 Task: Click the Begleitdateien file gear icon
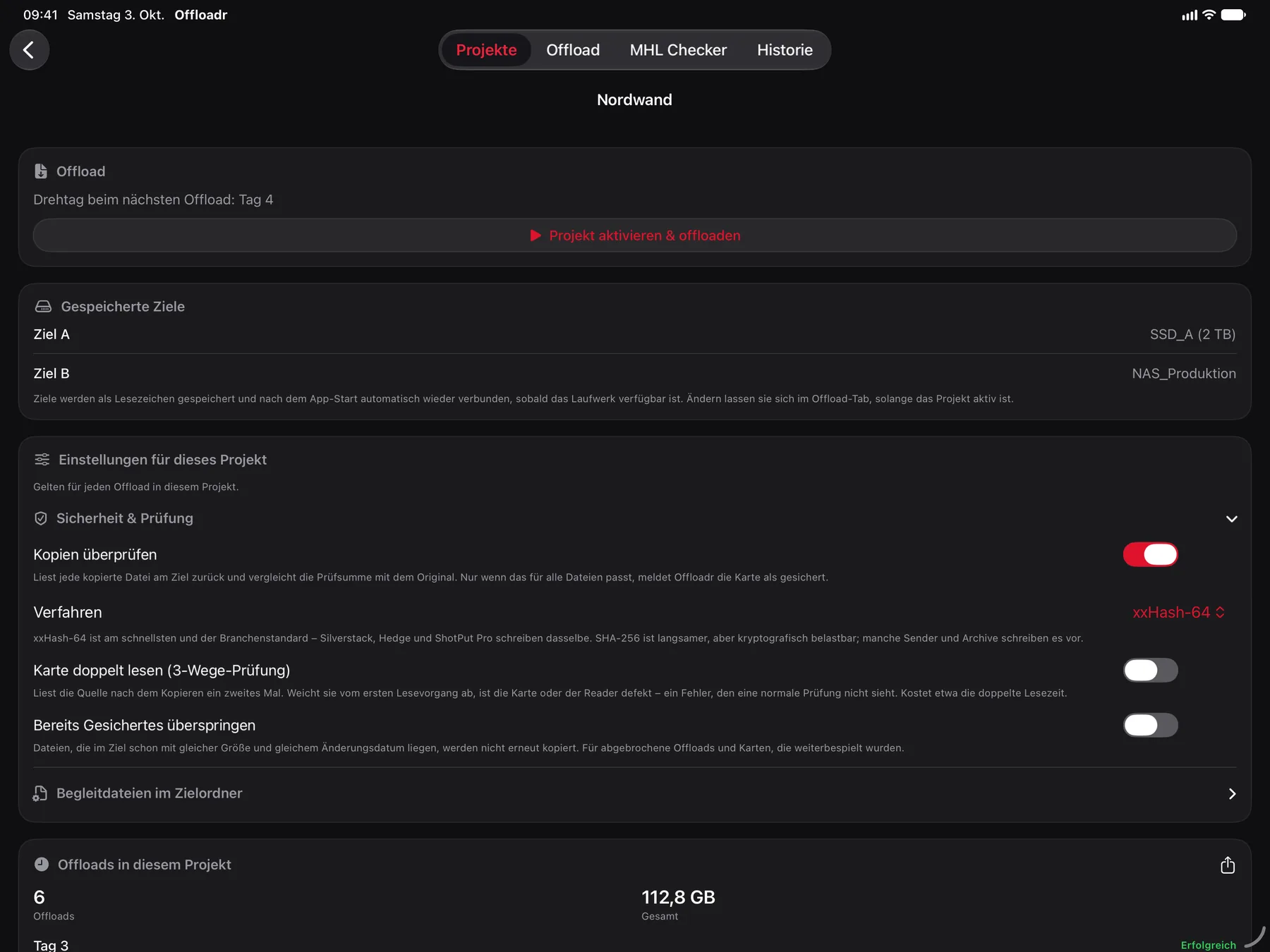(x=40, y=793)
